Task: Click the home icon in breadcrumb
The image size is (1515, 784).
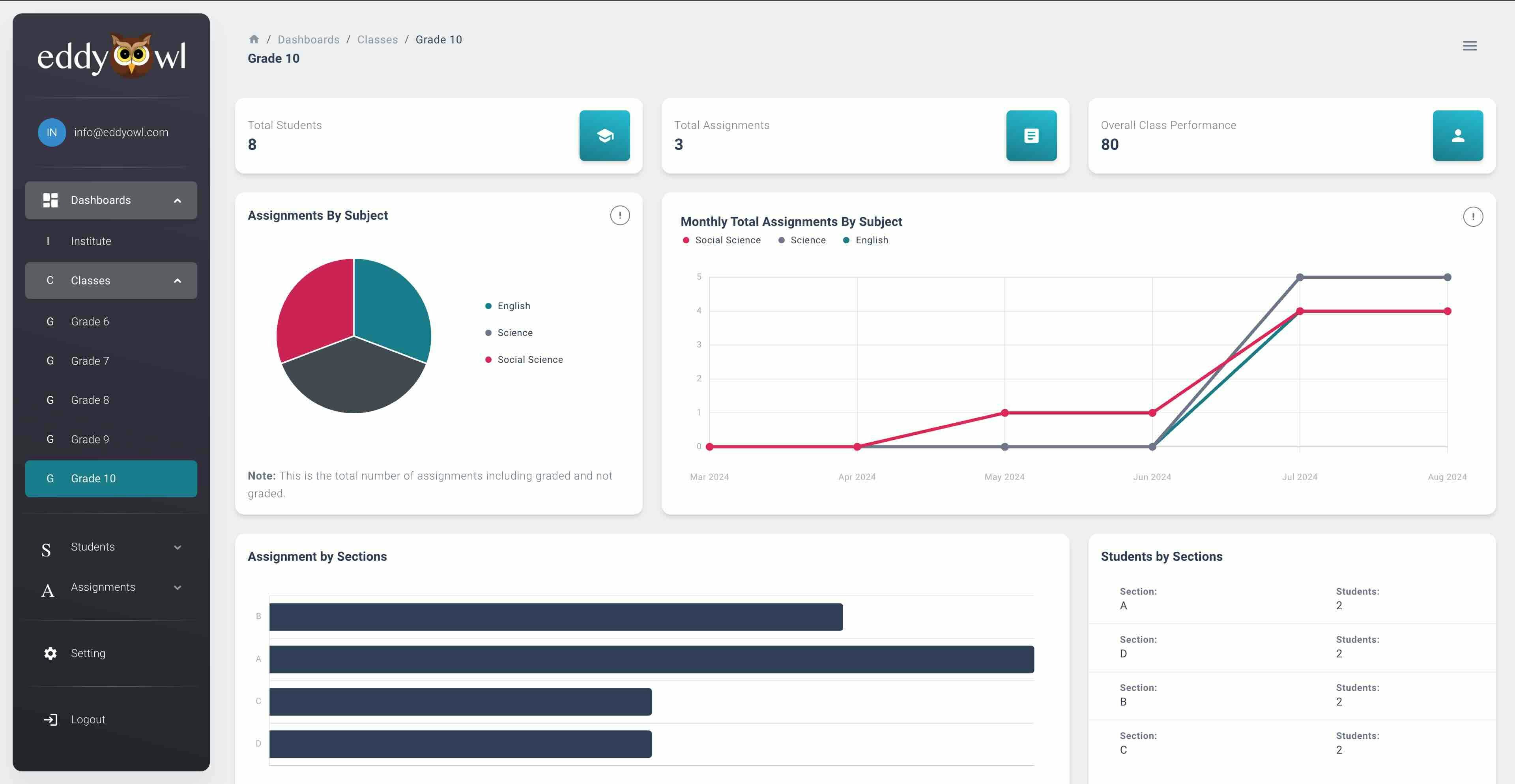Action: click(x=253, y=39)
